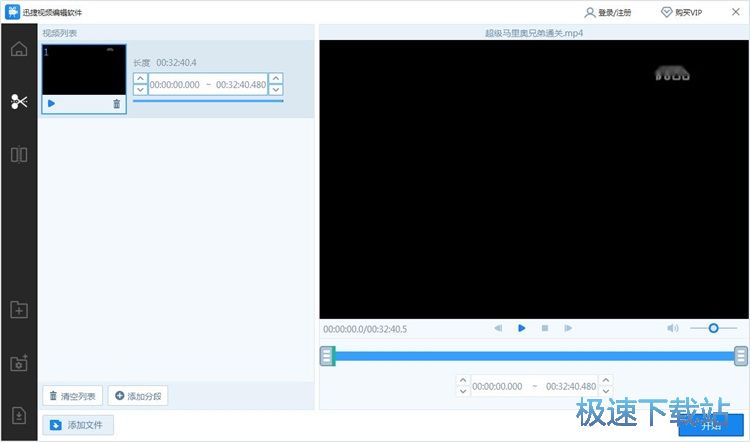Decrease clip start time with down arrow
The image size is (750, 442).
(x=140, y=89)
